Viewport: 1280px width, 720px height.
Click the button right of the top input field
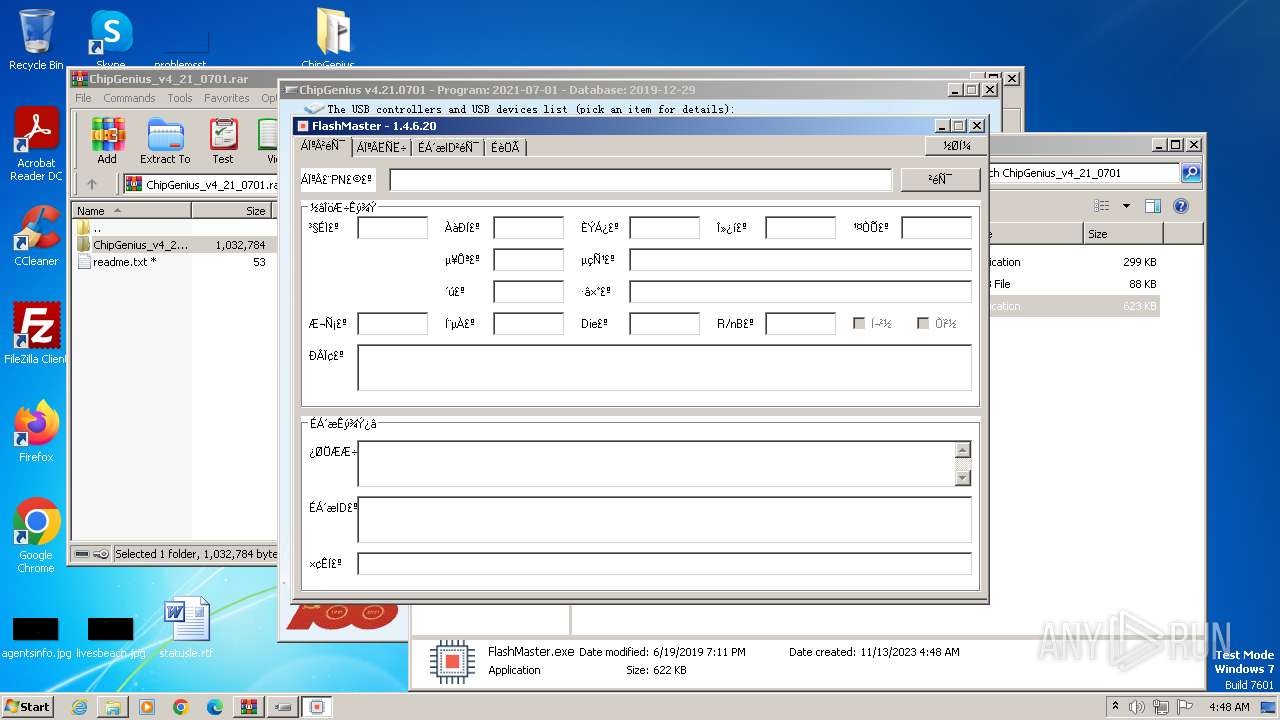[x=940, y=179]
